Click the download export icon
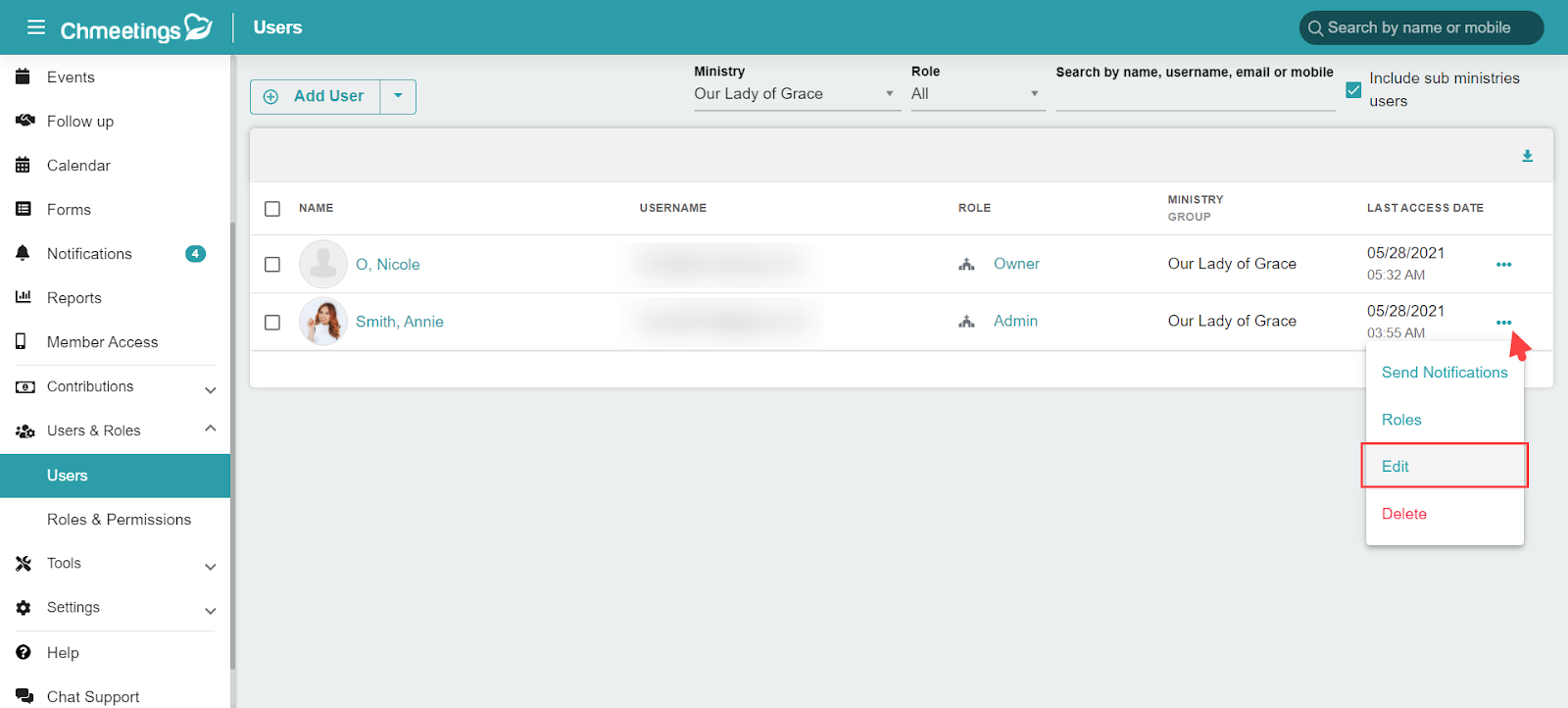The width and height of the screenshot is (1568, 708). click(1527, 156)
